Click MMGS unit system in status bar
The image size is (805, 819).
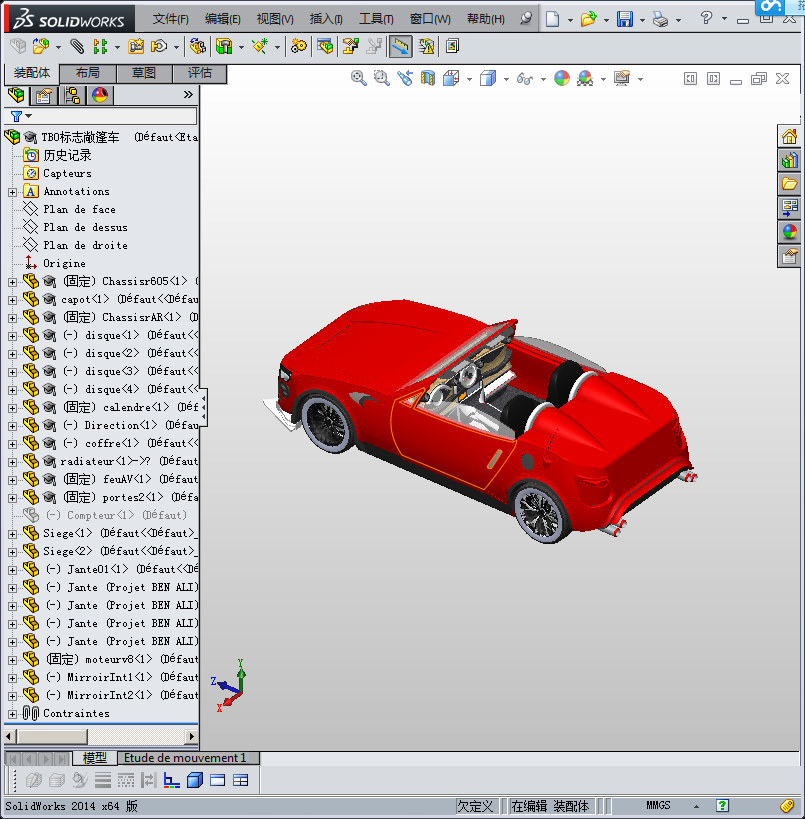pyautogui.click(x=658, y=805)
